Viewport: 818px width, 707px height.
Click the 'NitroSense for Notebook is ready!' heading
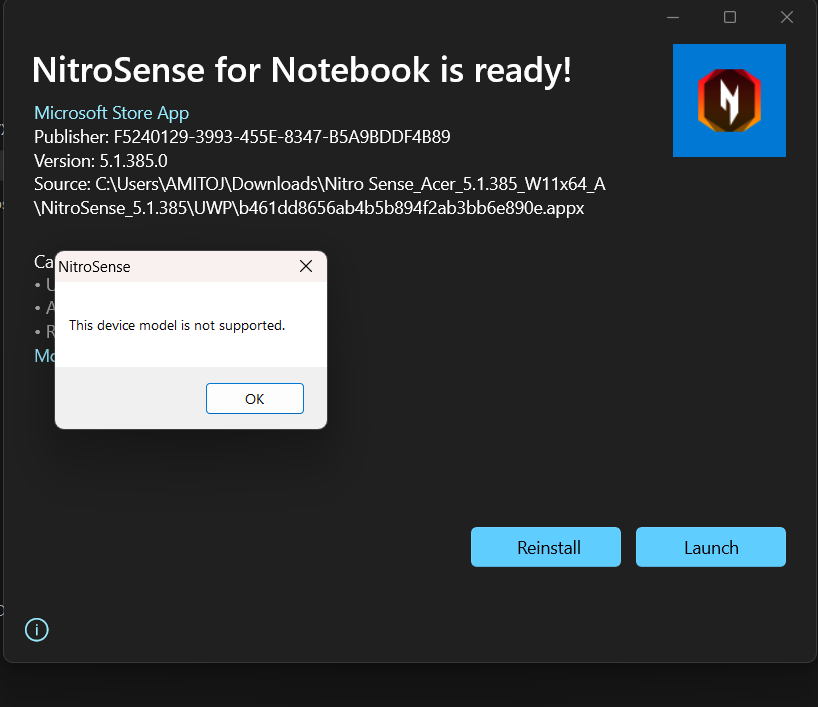[302, 70]
